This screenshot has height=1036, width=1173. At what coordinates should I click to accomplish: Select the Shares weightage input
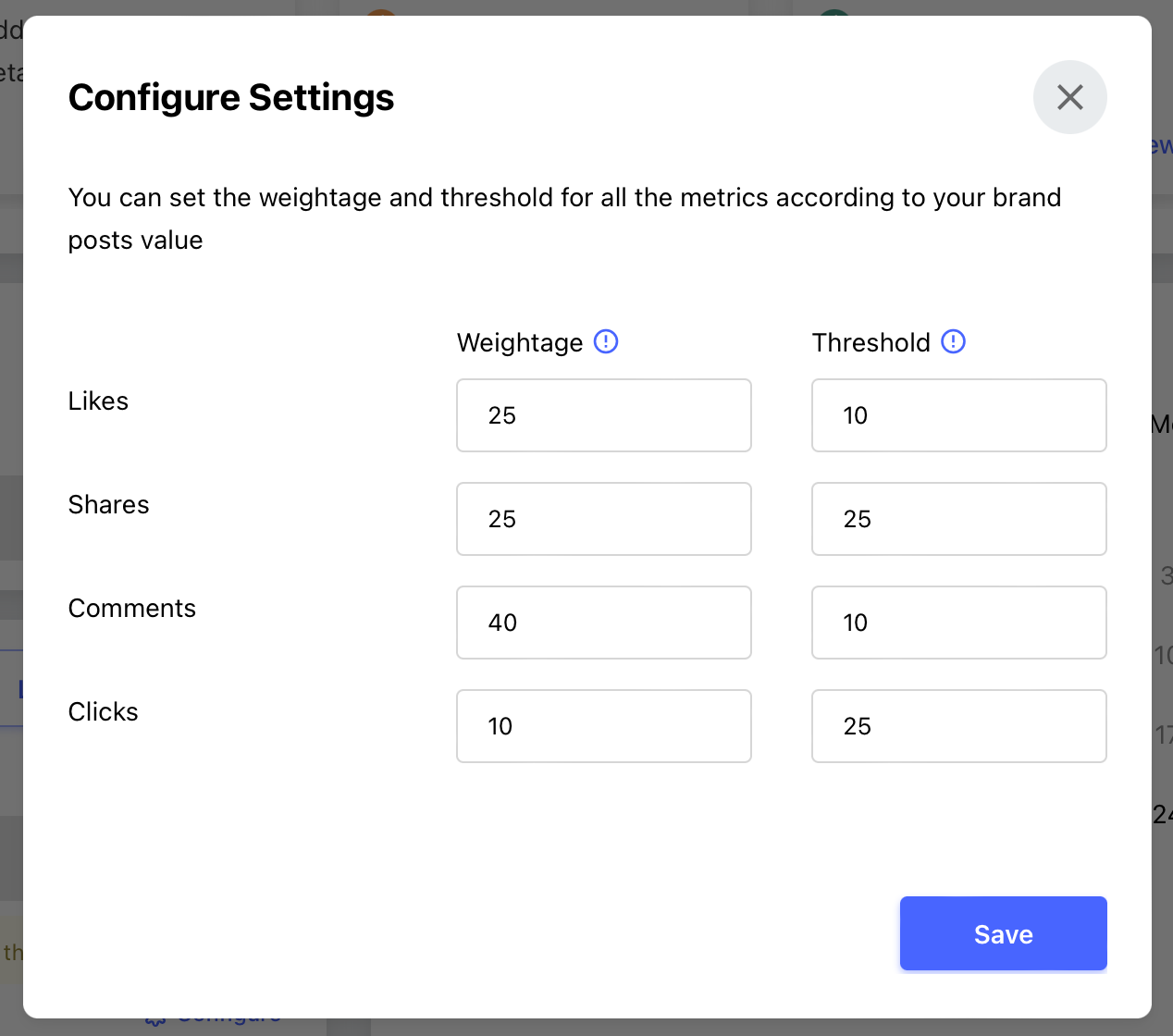[x=604, y=519]
